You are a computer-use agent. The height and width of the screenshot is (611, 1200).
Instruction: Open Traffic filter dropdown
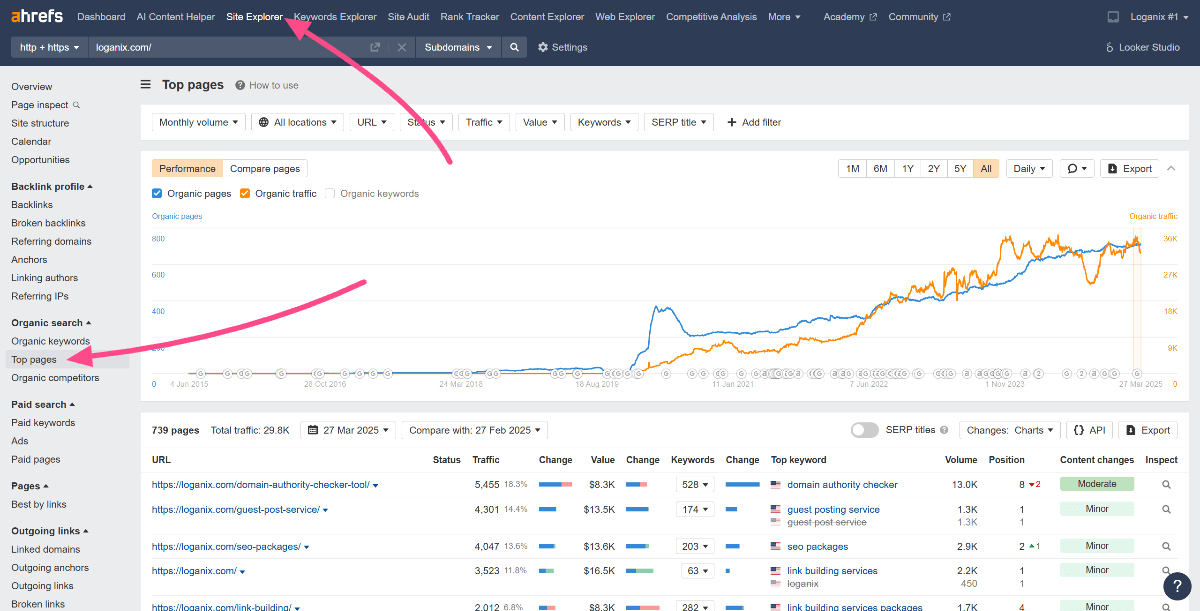pyautogui.click(x=484, y=122)
